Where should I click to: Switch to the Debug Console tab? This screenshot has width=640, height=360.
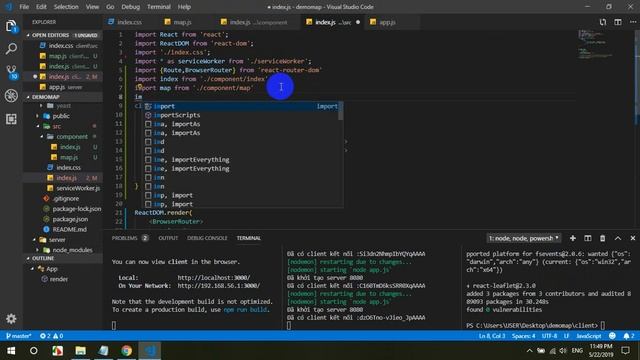point(207,238)
